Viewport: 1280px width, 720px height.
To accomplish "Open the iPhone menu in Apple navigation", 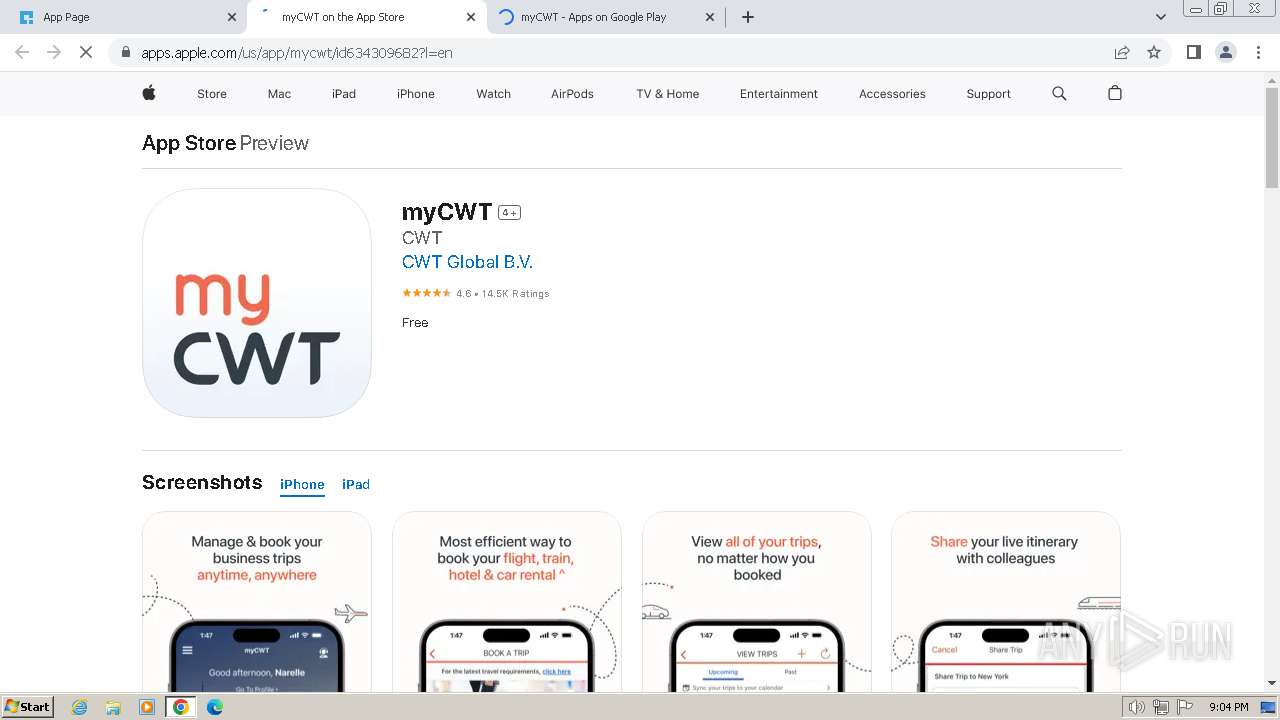I will coord(415,93).
